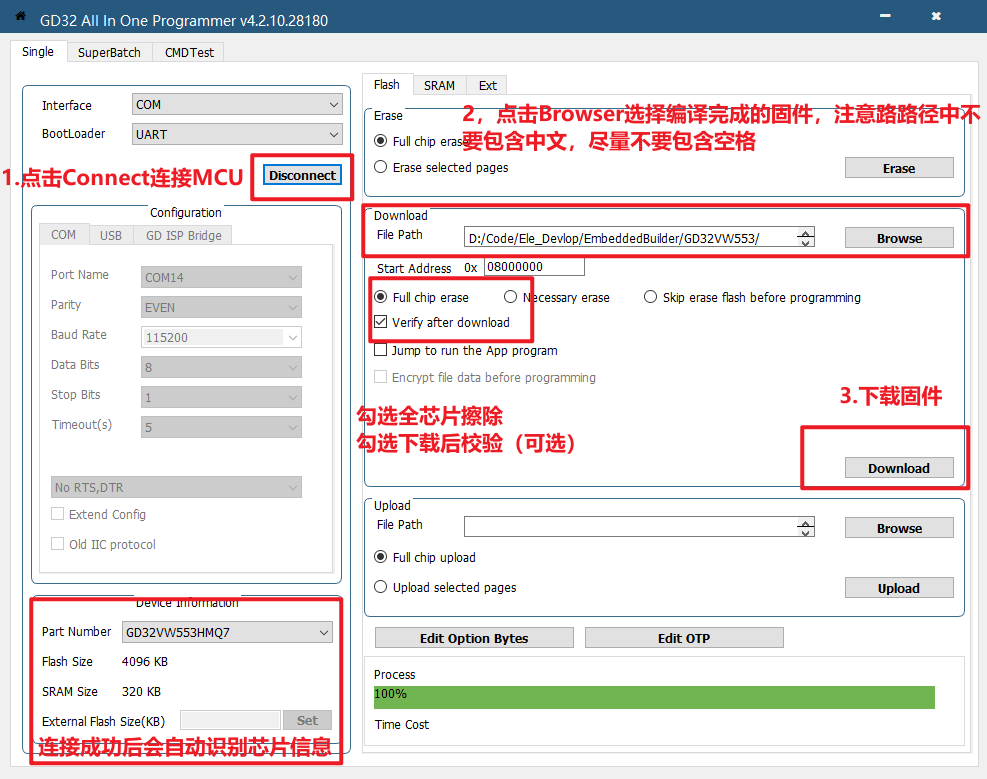Select Erase selected pages radio button
The height and width of the screenshot is (779, 987).
pos(381,167)
